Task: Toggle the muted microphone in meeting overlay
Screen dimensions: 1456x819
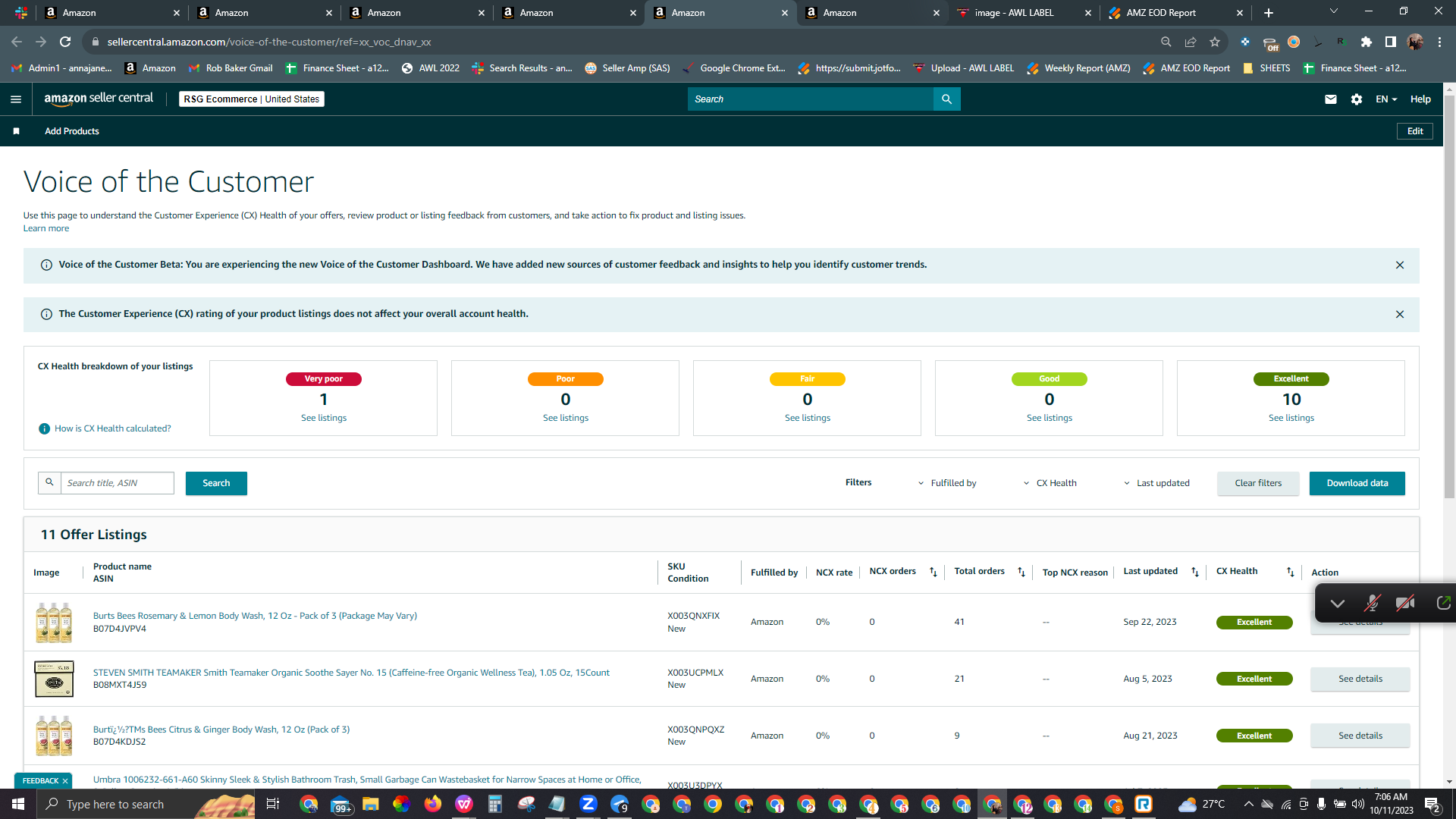Action: (1372, 603)
